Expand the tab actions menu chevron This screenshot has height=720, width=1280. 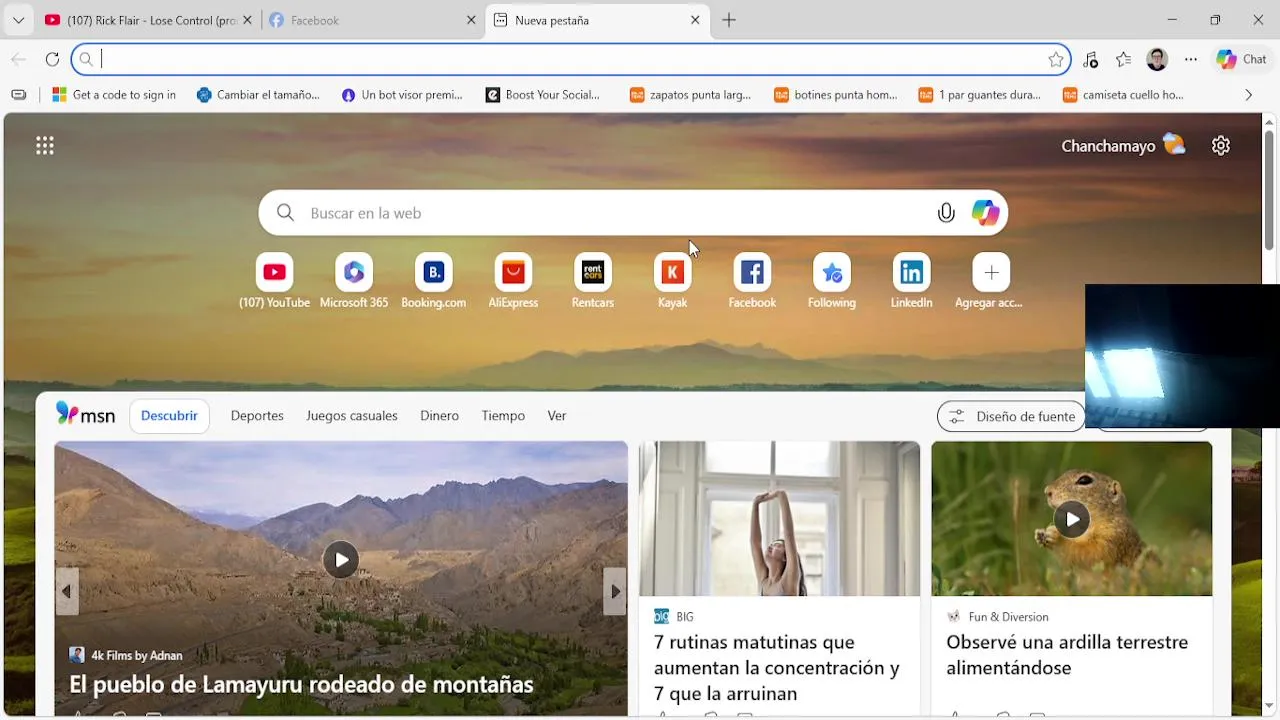(18, 20)
